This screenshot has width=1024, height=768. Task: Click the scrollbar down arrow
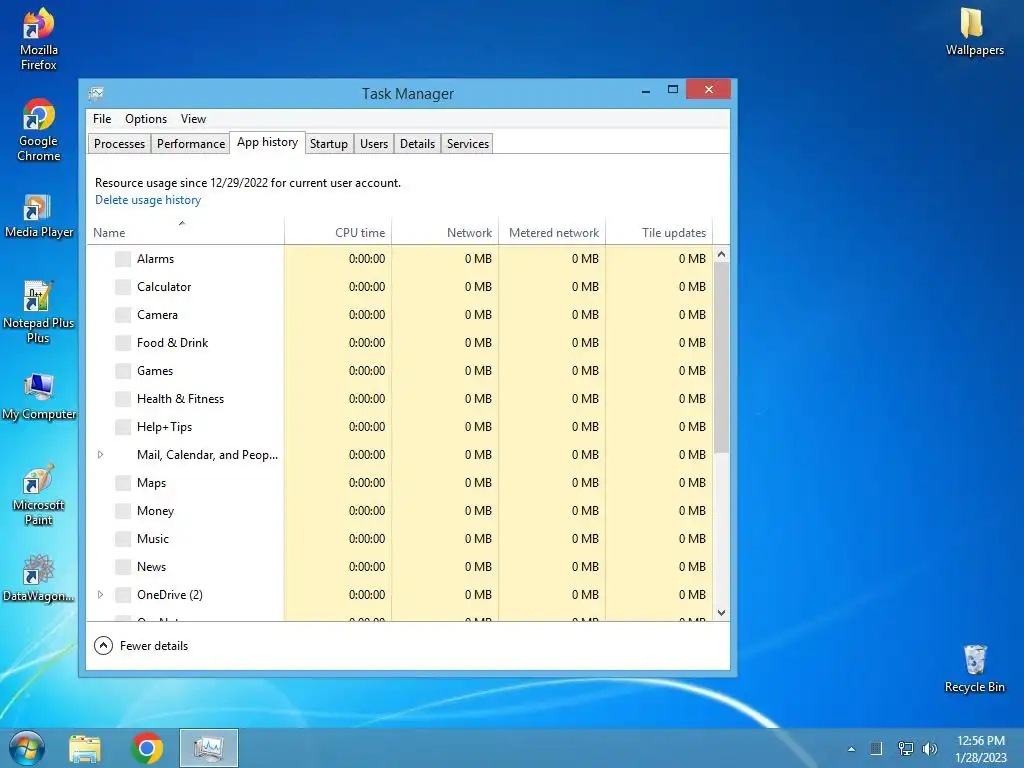(x=722, y=613)
